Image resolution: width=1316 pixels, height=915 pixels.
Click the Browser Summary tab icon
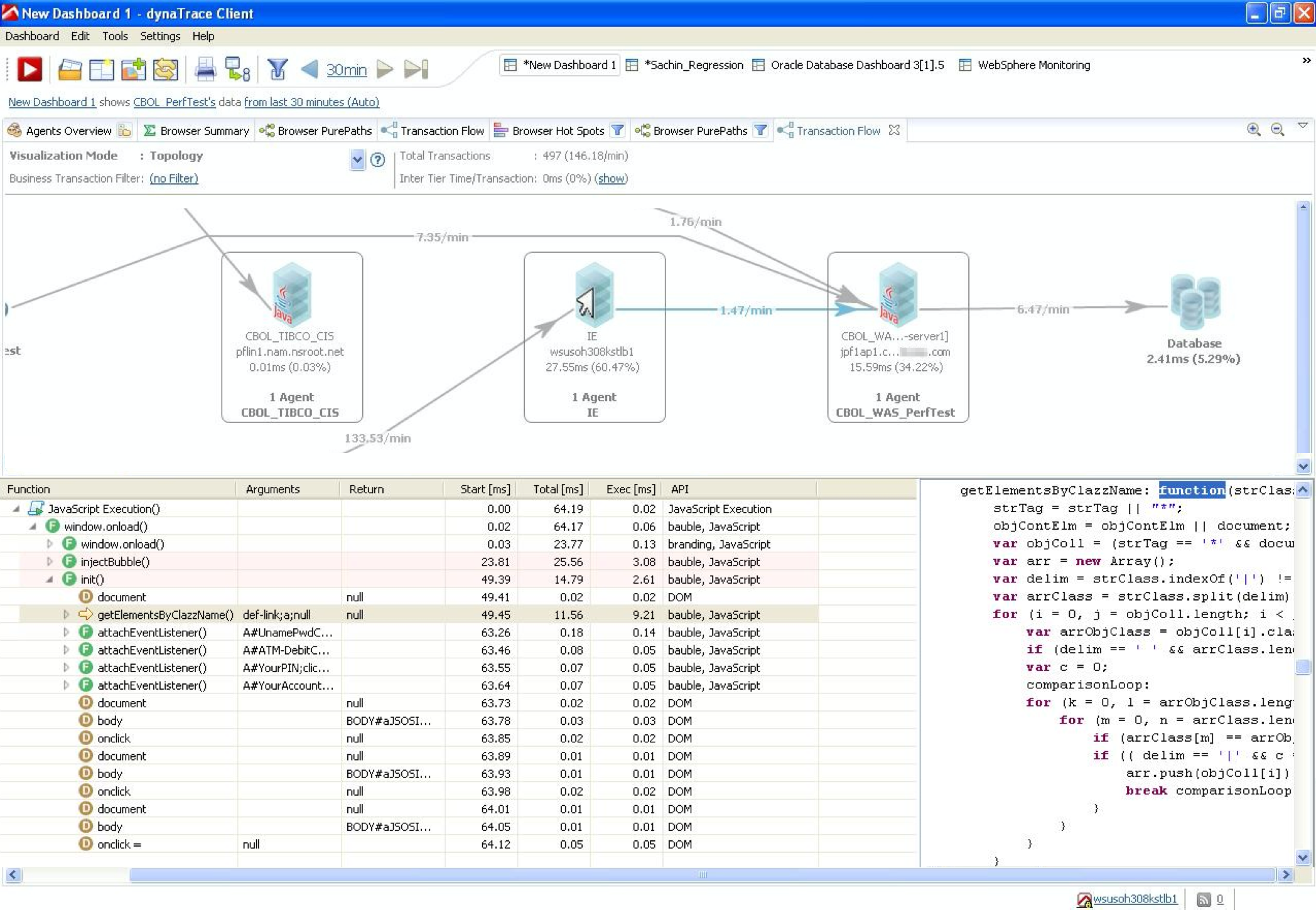(154, 131)
